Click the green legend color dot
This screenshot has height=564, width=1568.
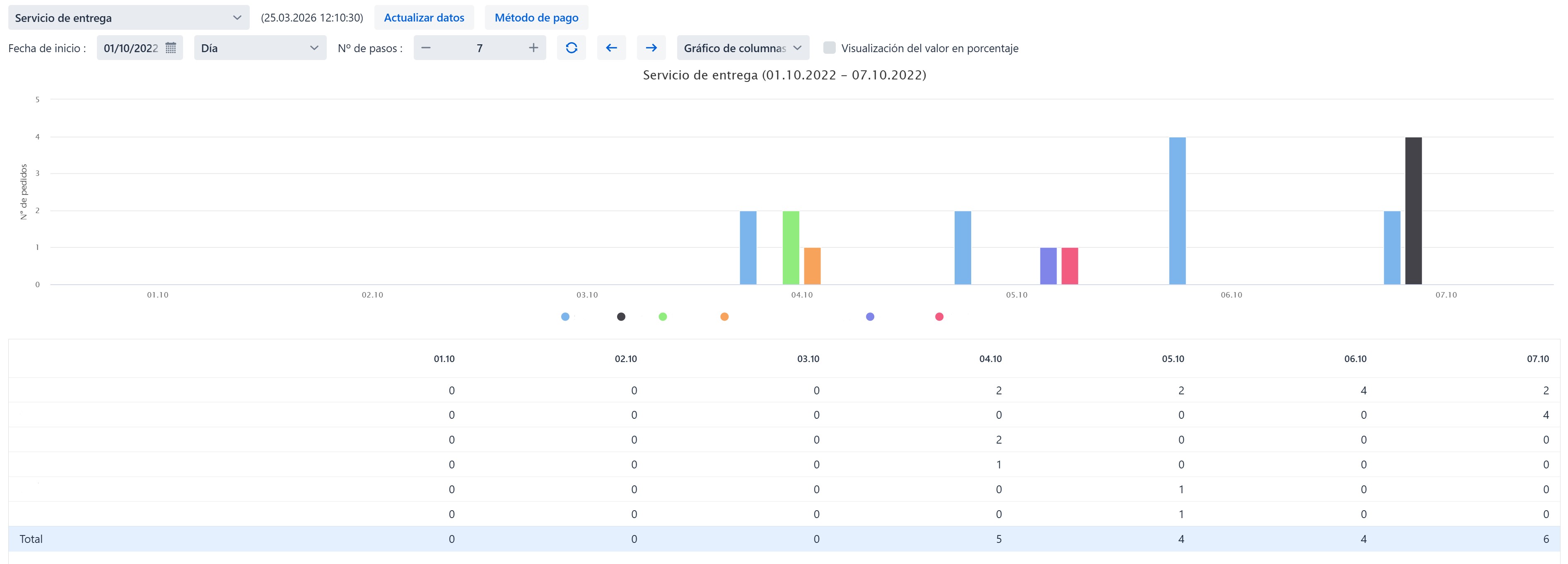point(663,317)
